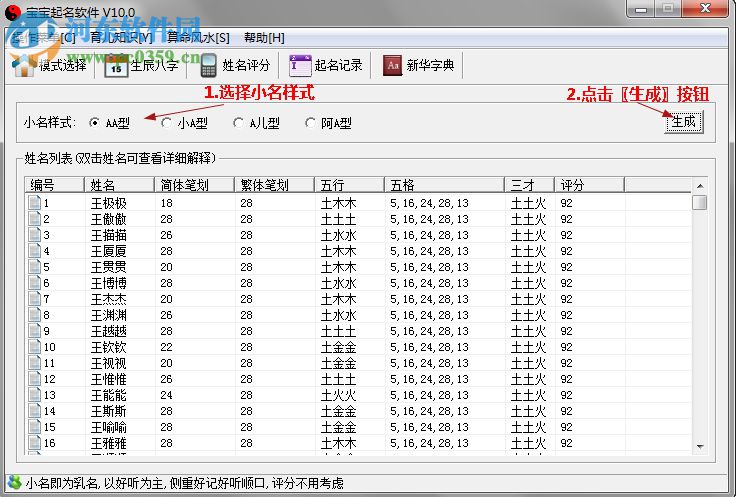Click 起名记录 toolbar label
This screenshot has width=736, height=497.
(x=338, y=65)
